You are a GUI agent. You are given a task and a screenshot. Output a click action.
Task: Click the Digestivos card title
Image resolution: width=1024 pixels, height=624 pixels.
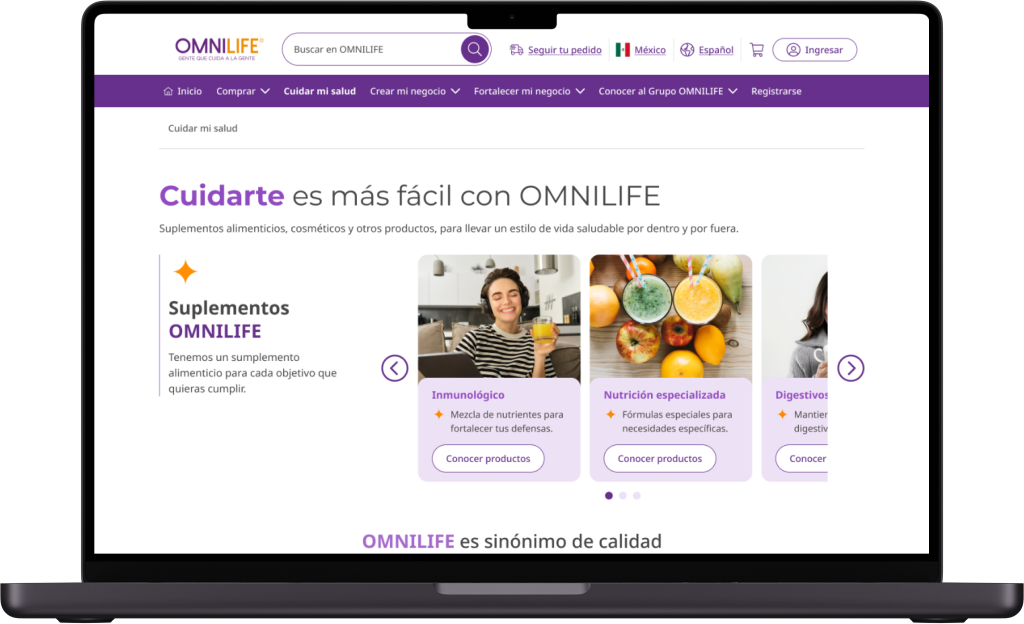801,395
